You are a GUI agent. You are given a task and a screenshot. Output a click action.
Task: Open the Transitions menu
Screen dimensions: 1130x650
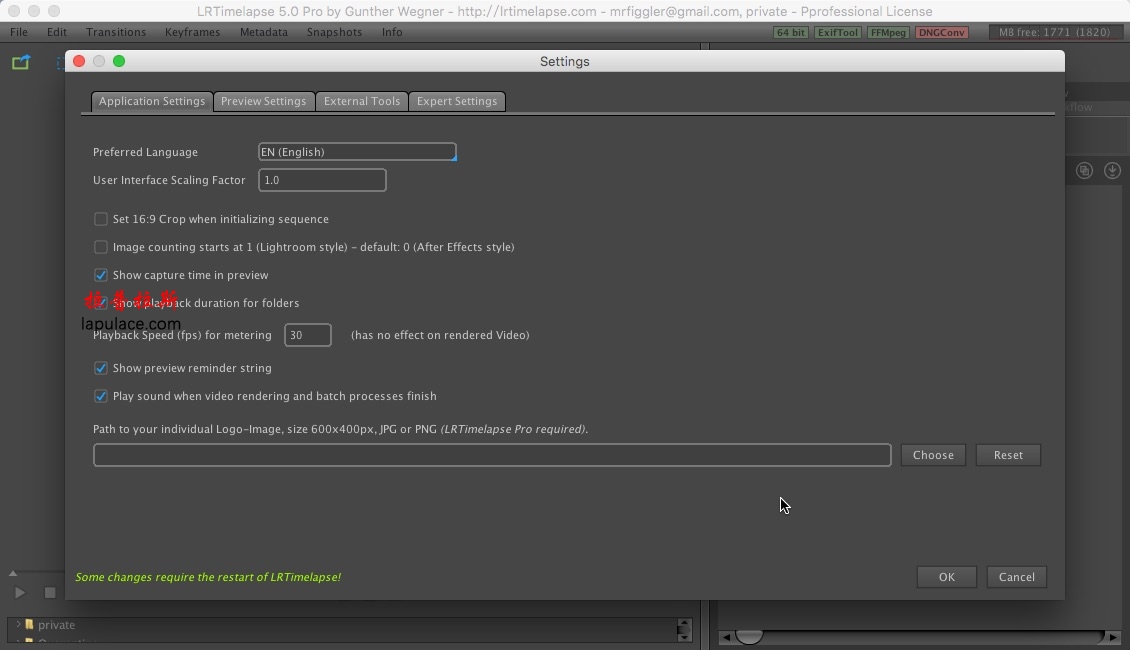[116, 32]
